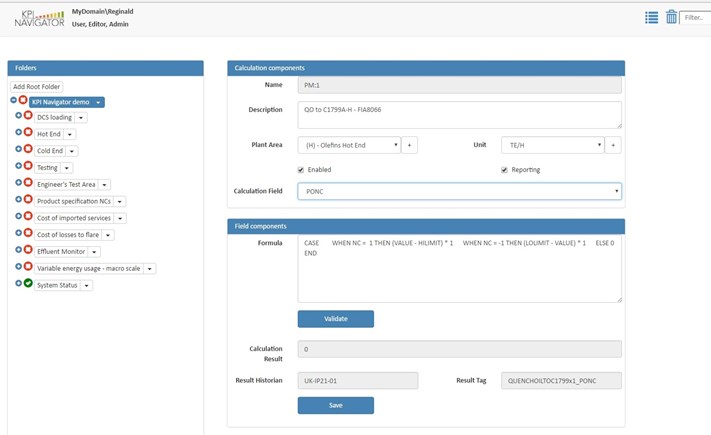Viewport: 711px width, 435px height.
Task: Click the Calculation Result field
Action: tap(459, 349)
